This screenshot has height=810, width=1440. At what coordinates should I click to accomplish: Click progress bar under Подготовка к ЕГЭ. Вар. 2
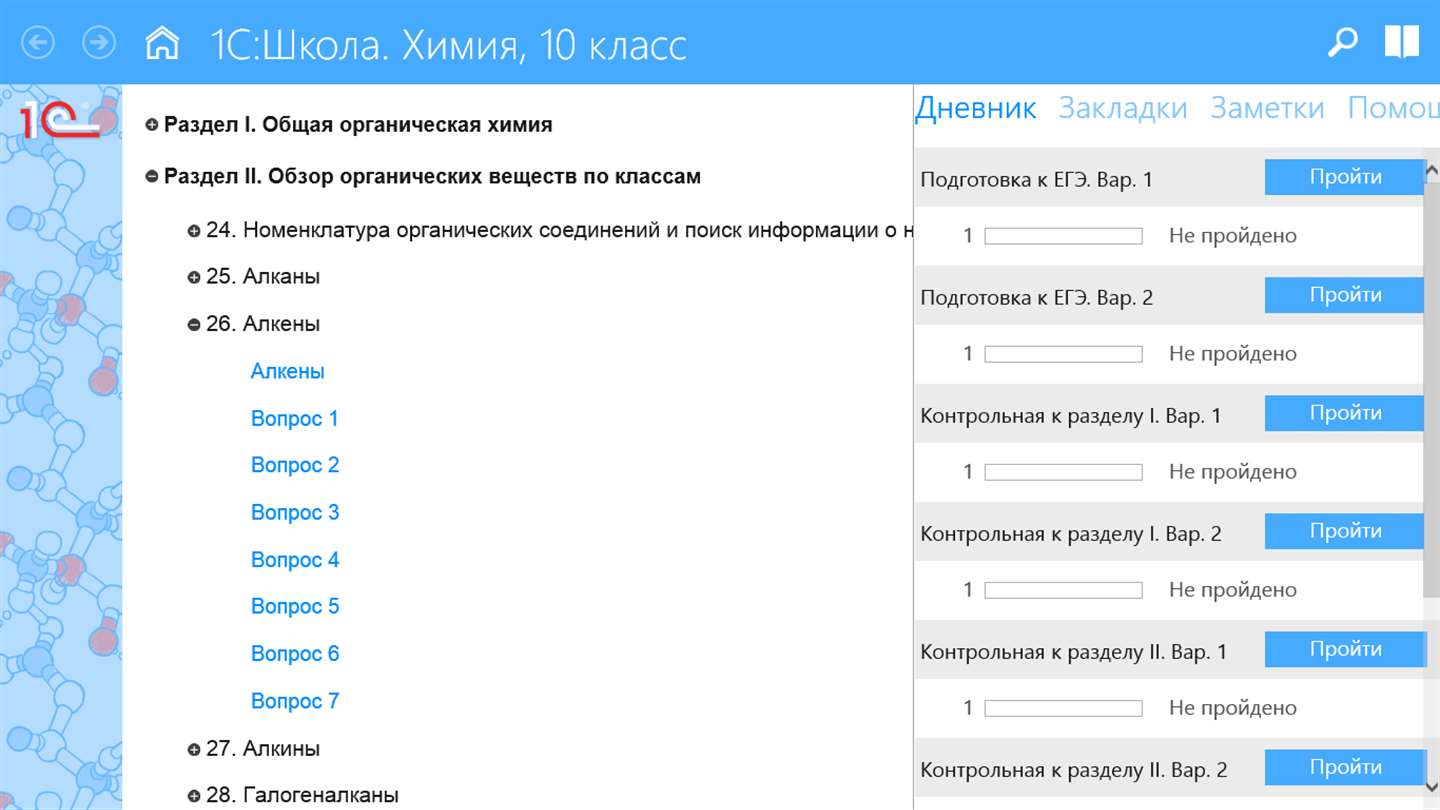click(1063, 354)
